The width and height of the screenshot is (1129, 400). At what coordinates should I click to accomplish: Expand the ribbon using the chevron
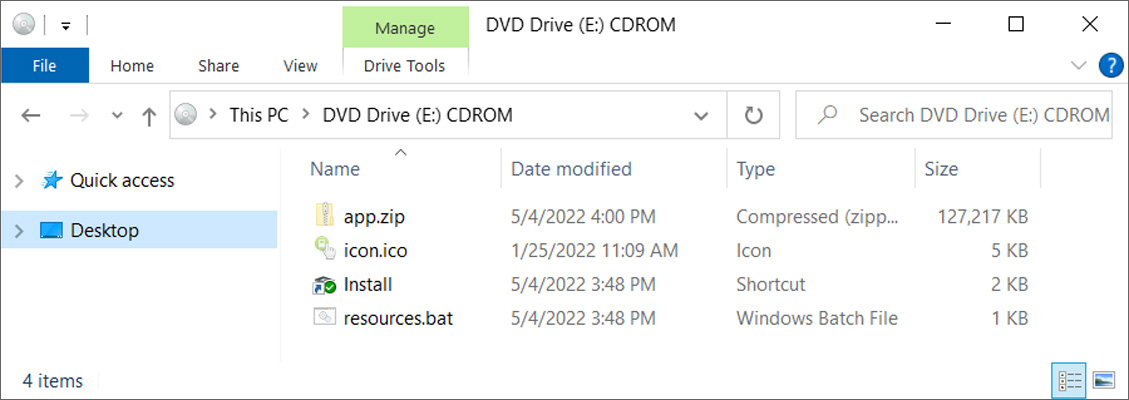pyautogui.click(x=1078, y=66)
